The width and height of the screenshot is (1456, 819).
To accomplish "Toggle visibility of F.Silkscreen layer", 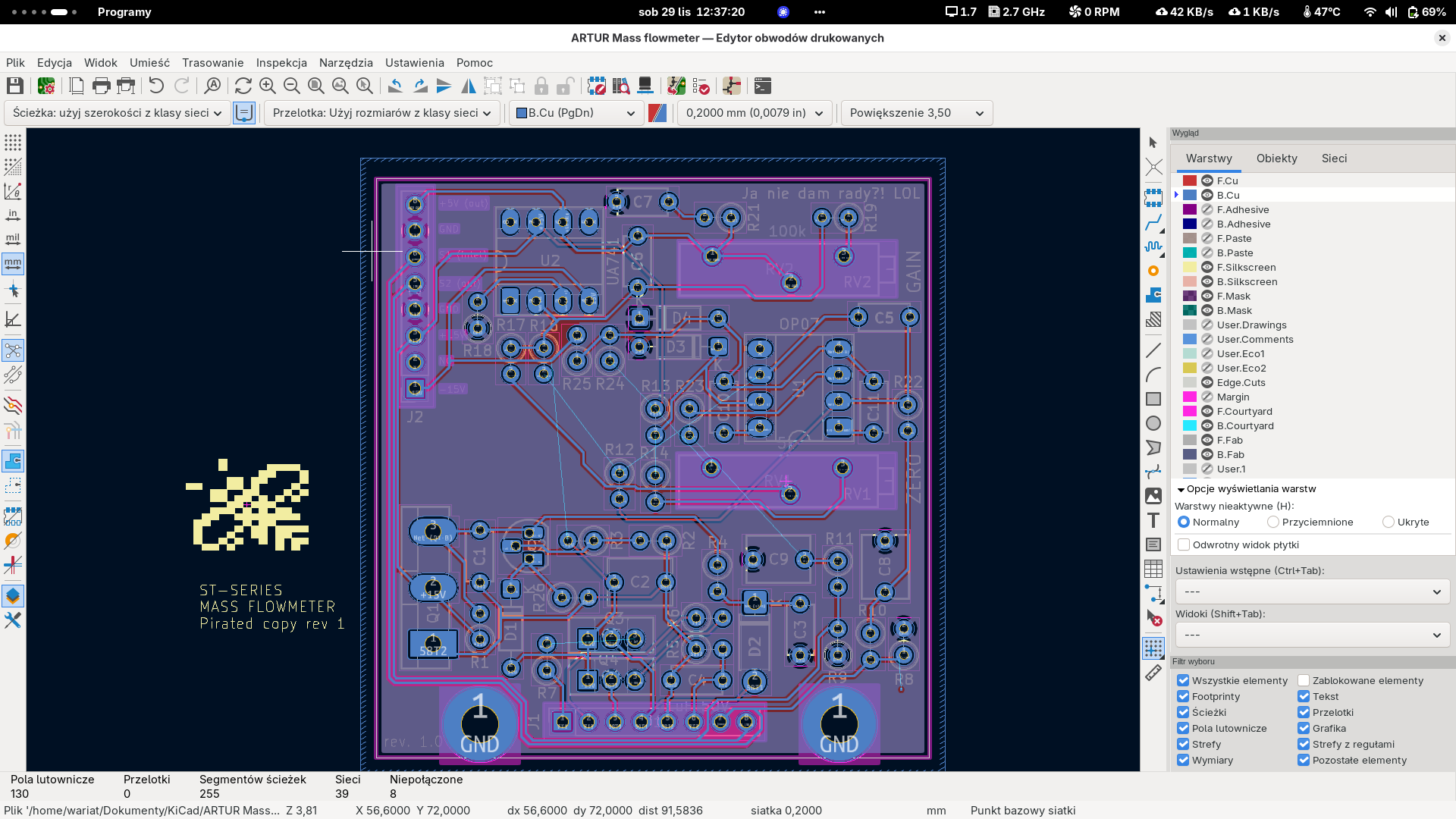I will click(x=1207, y=267).
